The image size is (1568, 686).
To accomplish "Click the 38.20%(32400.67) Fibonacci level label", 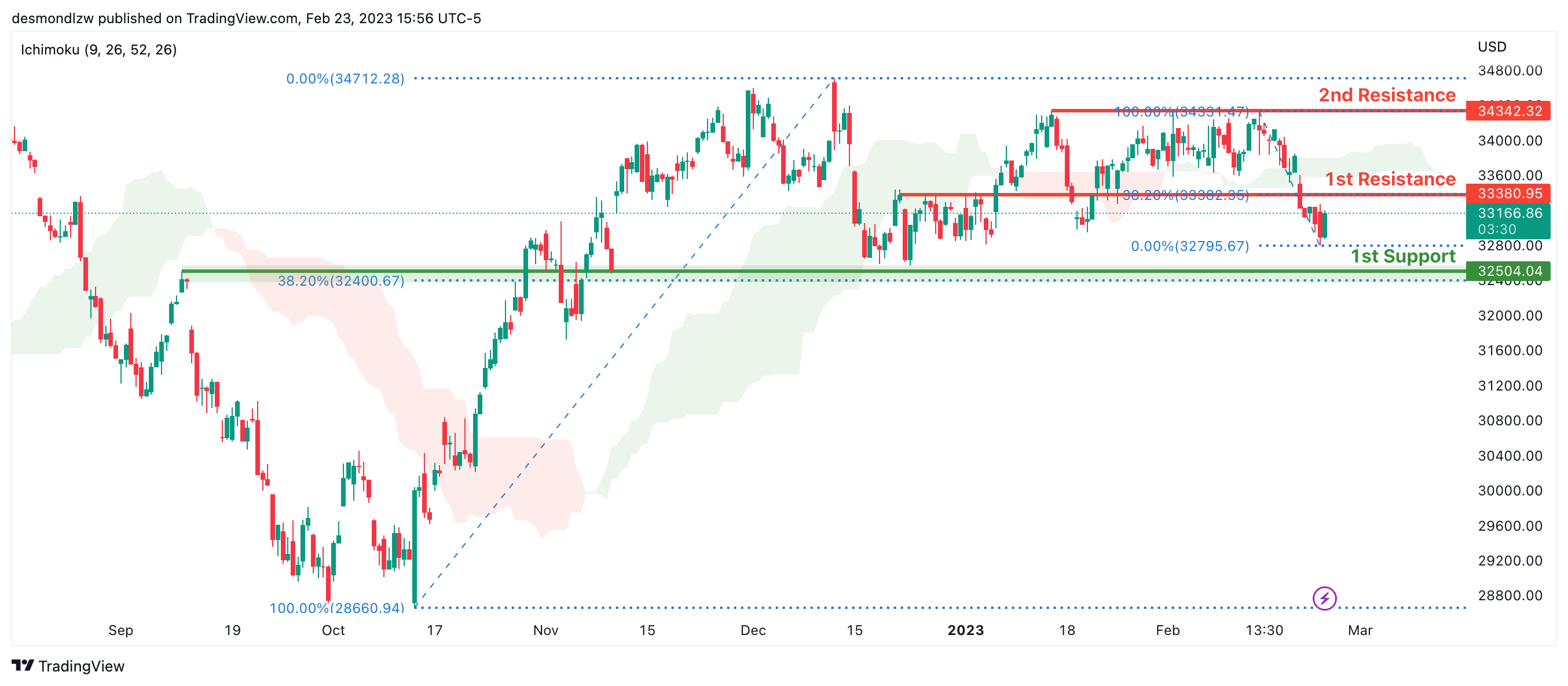I will tap(341, 281).
